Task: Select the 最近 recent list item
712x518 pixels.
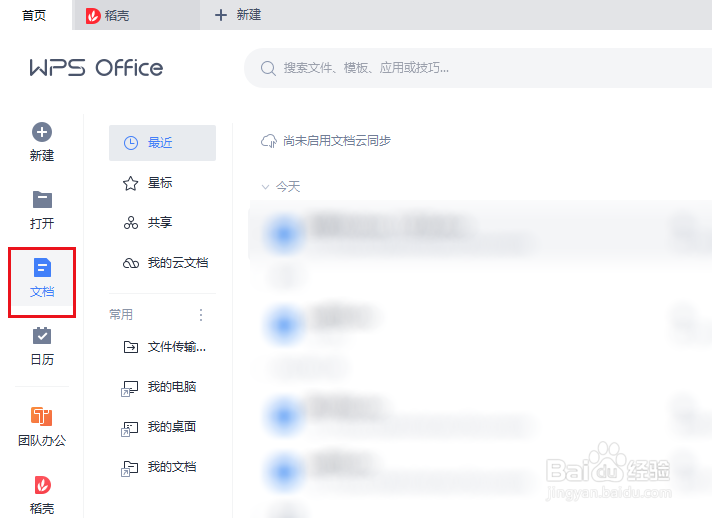Action: tap(162, 143)
